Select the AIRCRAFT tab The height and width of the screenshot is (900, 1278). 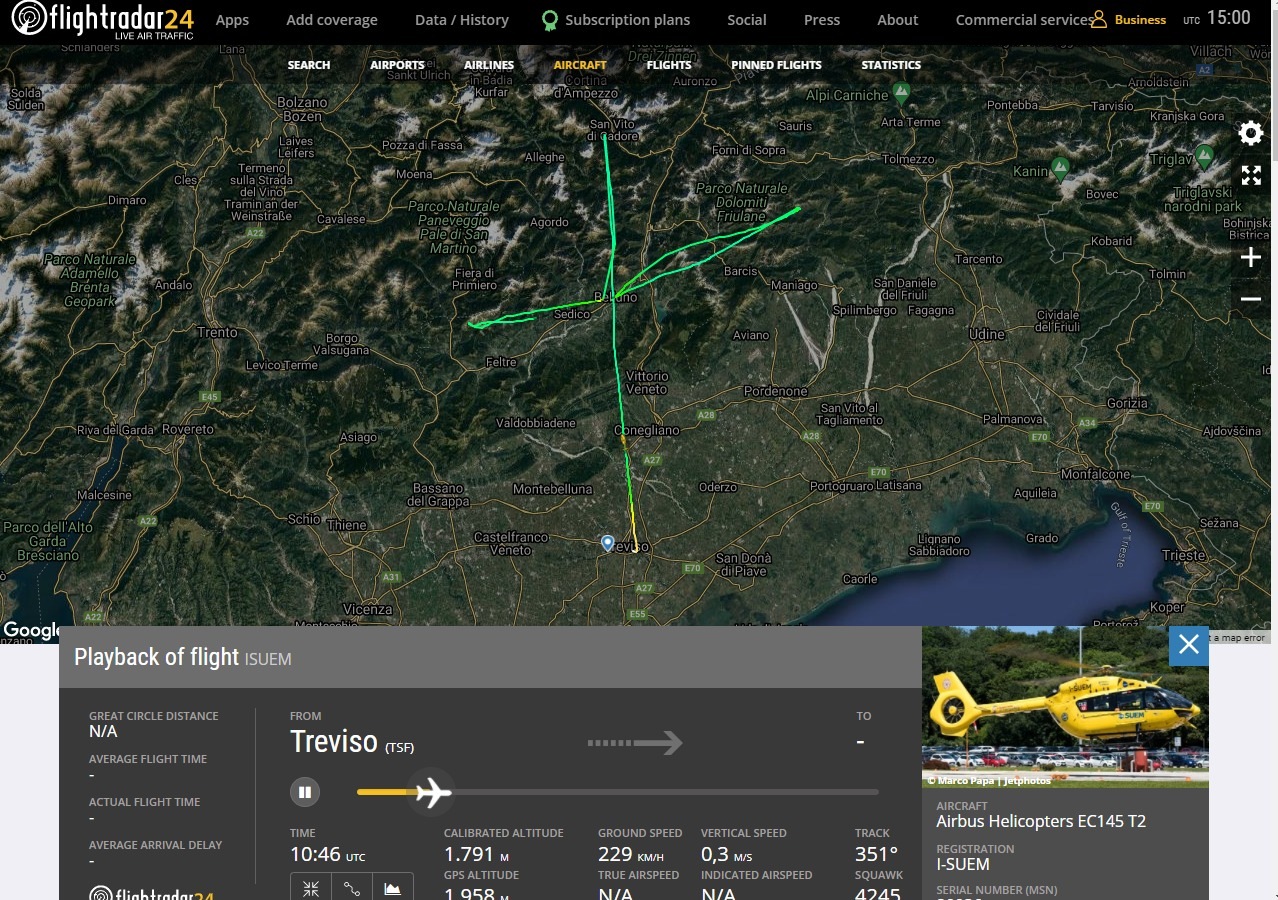click(580, 65)
